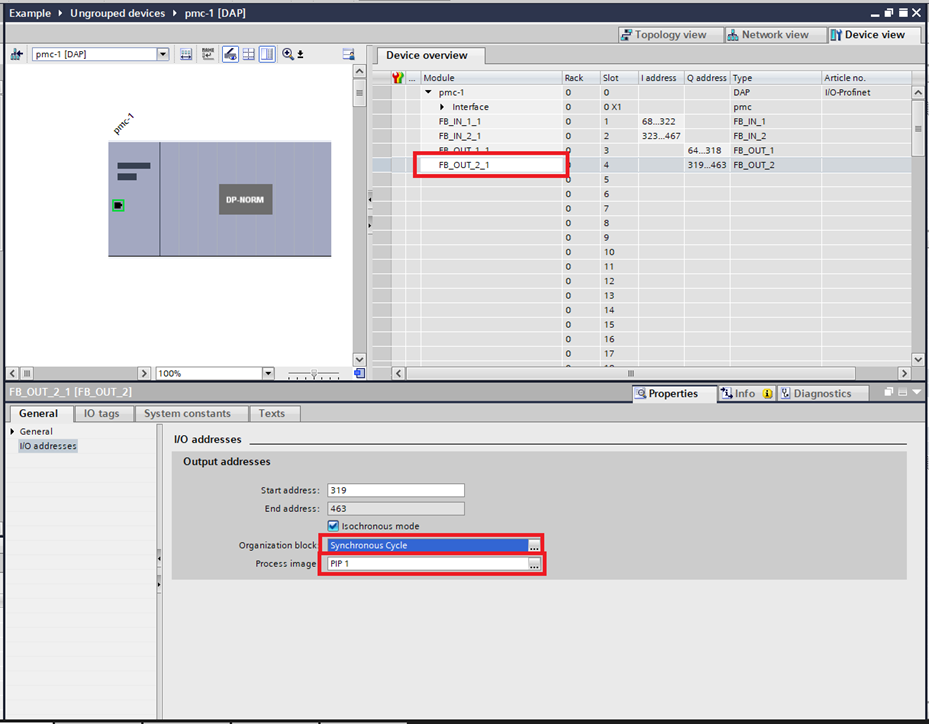Open the IO tags tab in Properties
This screenshot has height=724, width=929.
pyautogui.click(x=103, y=413)
